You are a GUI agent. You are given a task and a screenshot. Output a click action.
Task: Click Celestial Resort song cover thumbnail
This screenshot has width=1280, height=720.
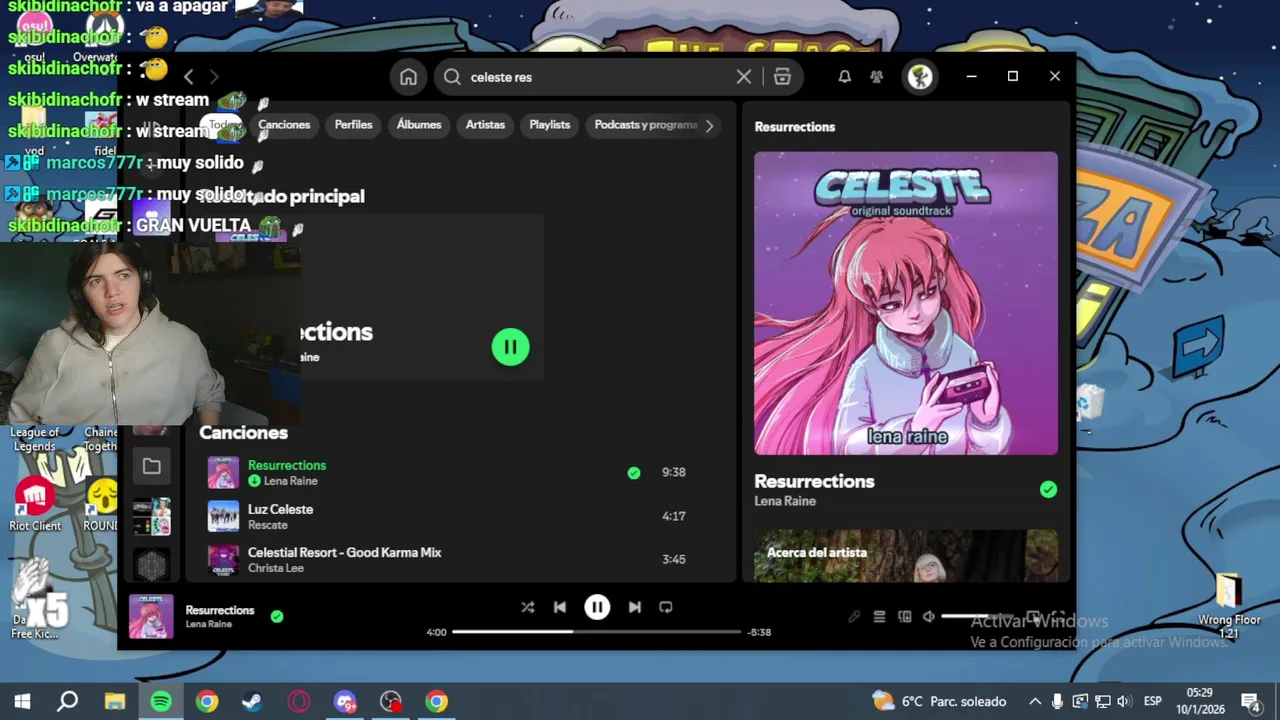point(223,560)
